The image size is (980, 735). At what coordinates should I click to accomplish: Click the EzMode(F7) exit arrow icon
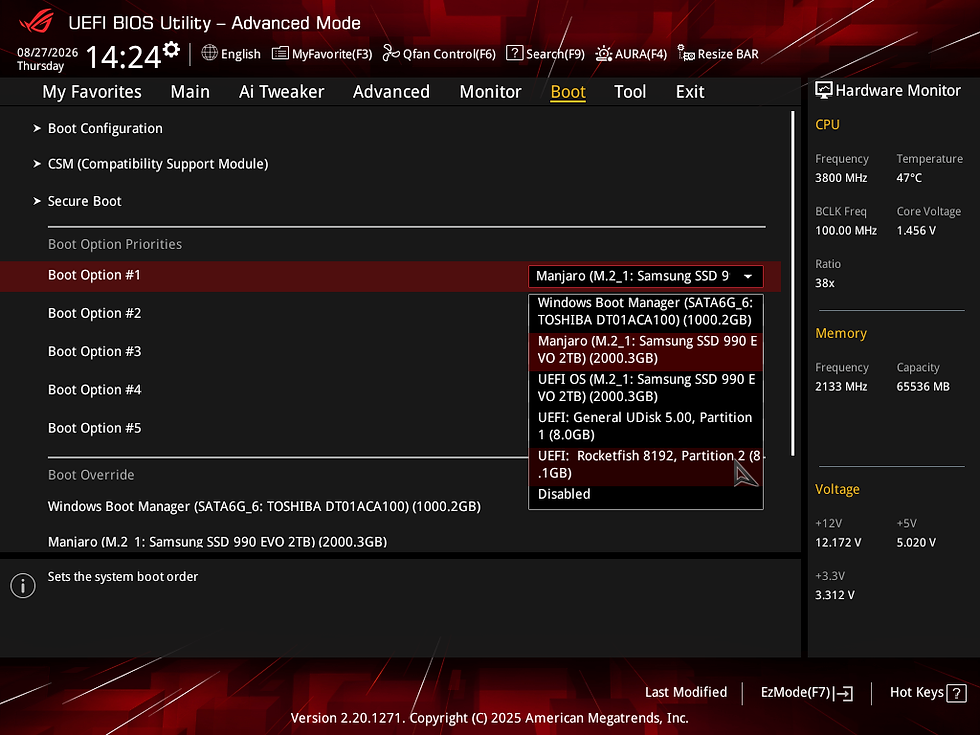click(843, 693)
